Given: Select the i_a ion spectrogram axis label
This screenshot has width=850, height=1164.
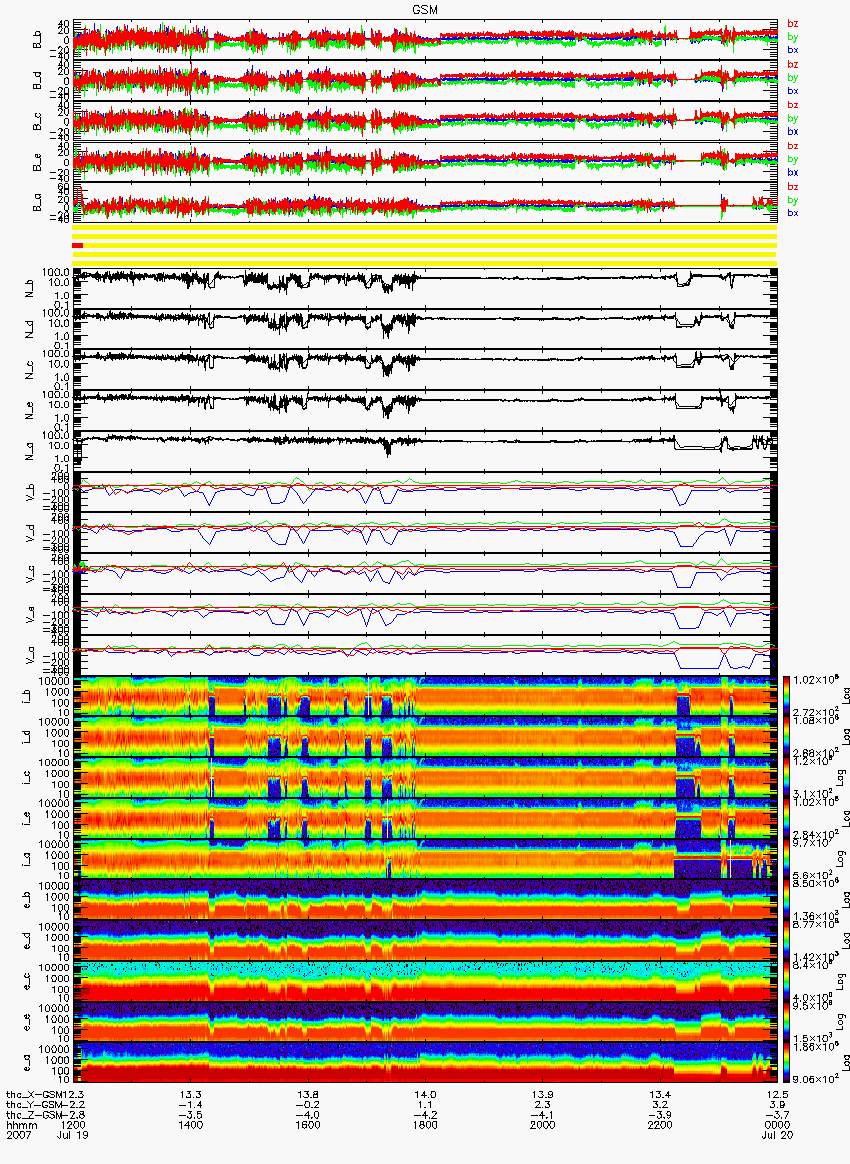Looking at the screenshot, I should [27, 860].
